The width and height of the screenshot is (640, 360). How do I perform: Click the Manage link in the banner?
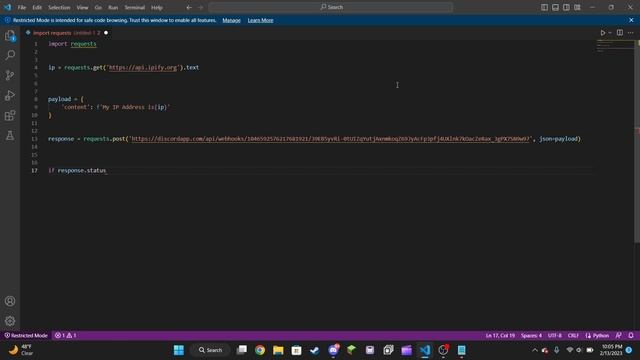coord(231,20)
